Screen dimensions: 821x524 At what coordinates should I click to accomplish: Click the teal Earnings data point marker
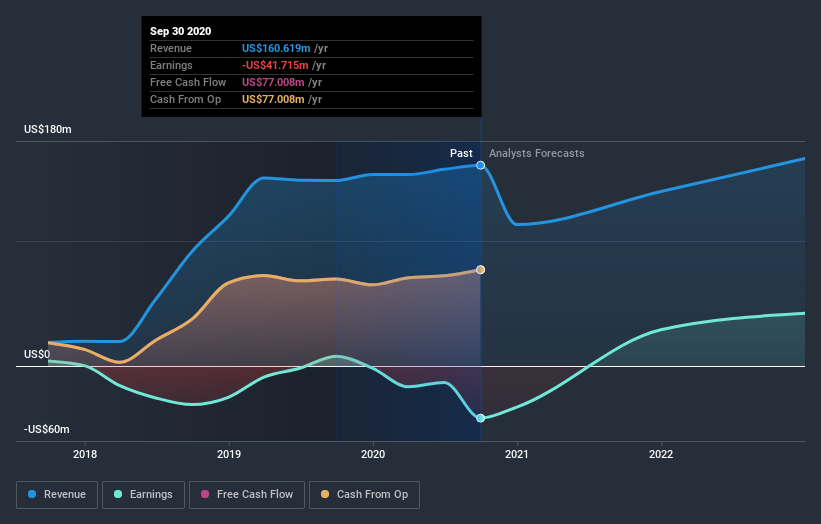pos(480,418)
